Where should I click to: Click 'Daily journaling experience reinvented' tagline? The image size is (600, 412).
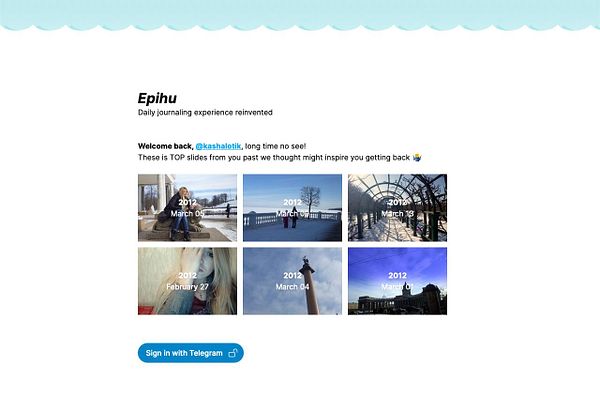tap(205, 112)
